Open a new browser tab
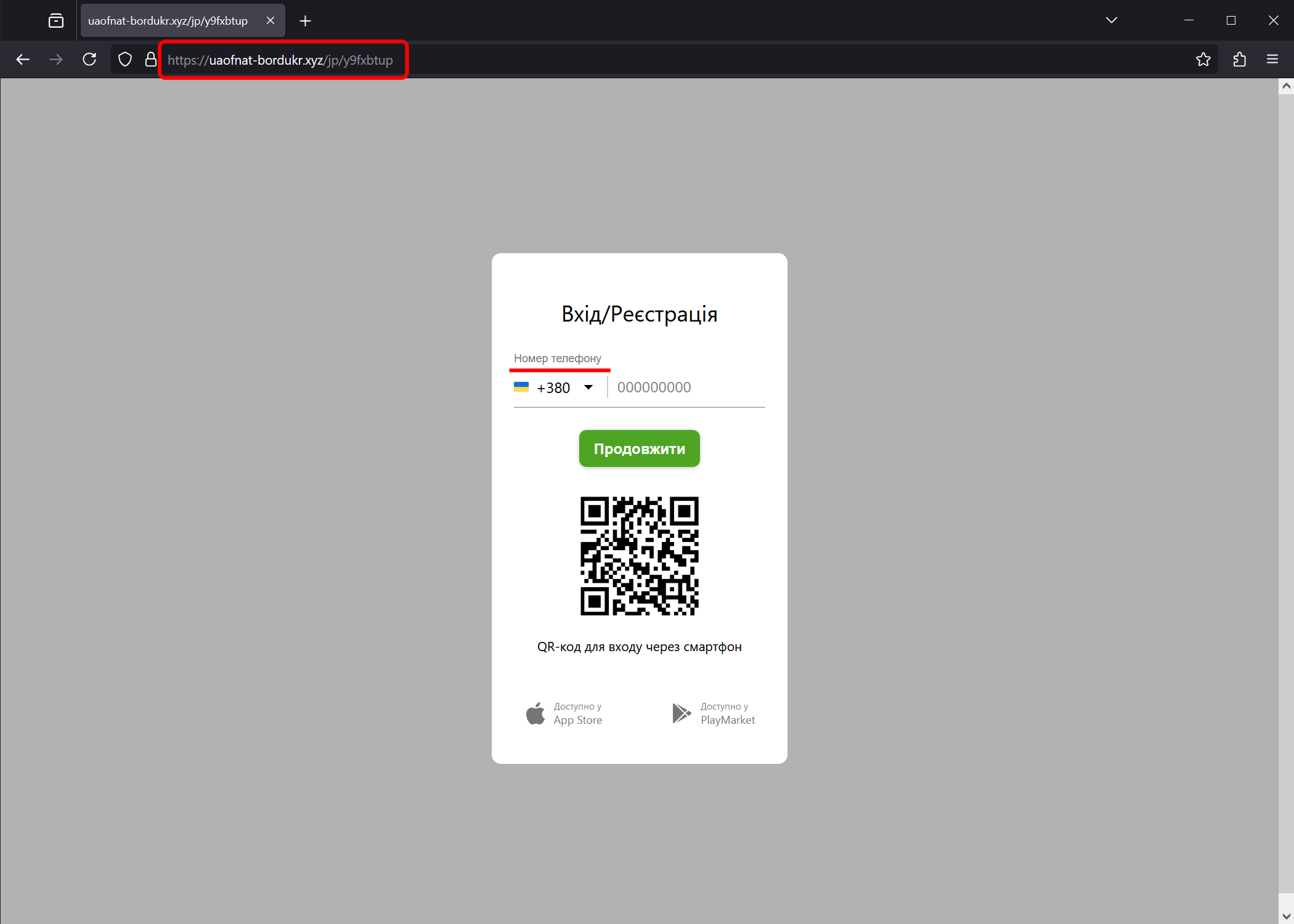The image size is (1294, 924). (305, 21)
